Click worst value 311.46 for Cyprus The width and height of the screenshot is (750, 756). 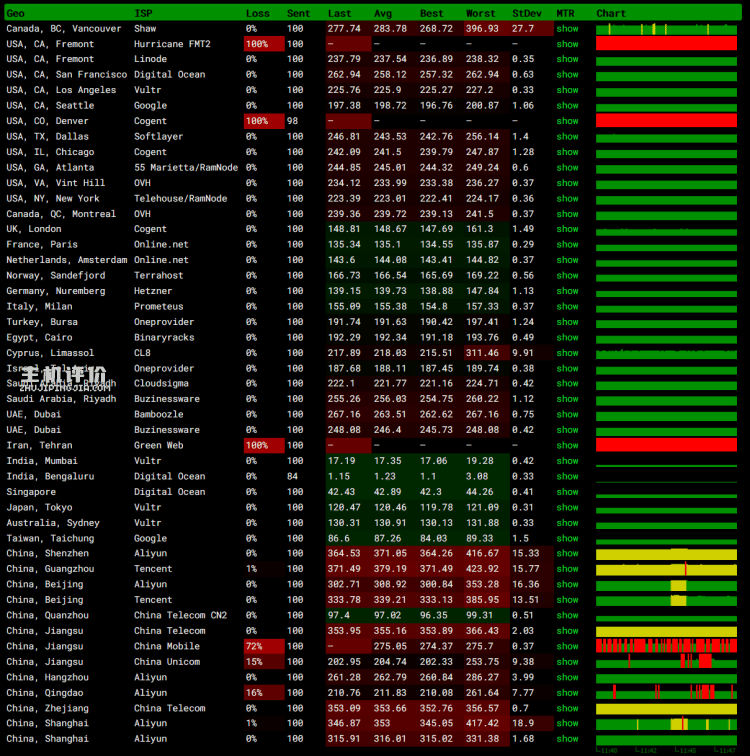pyautogui.click(x=482, y=353)
